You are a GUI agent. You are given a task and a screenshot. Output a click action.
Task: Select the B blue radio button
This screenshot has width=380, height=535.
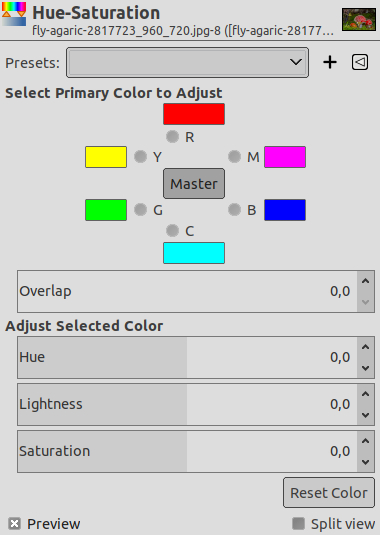pos(234,209)
